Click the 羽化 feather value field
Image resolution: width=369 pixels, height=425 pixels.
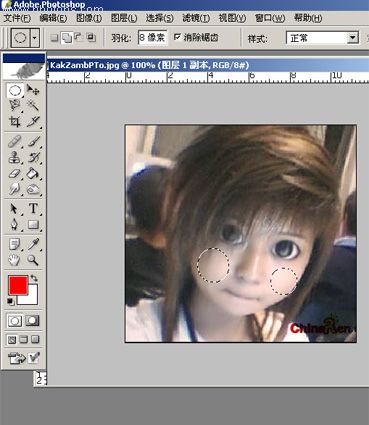(152, 38)
